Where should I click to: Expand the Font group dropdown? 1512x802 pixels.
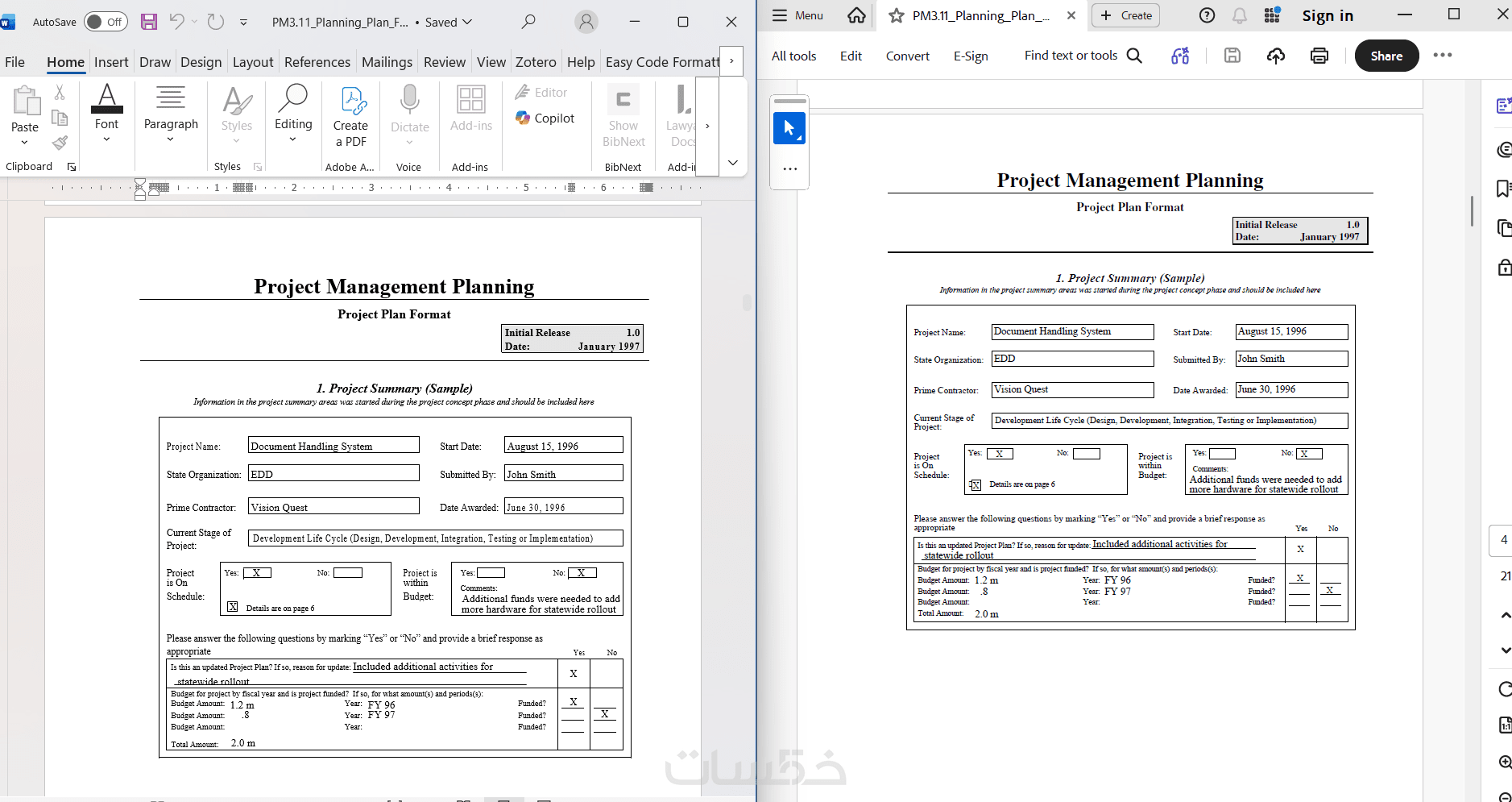click(106, 139)
